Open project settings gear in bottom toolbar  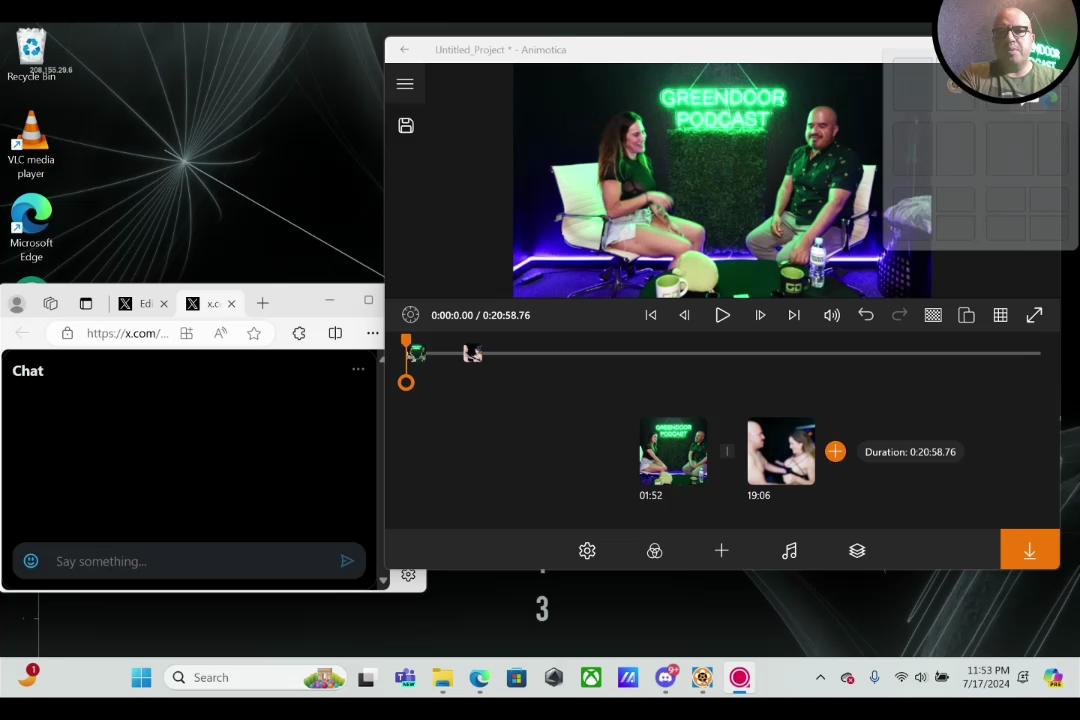[587, 551]
